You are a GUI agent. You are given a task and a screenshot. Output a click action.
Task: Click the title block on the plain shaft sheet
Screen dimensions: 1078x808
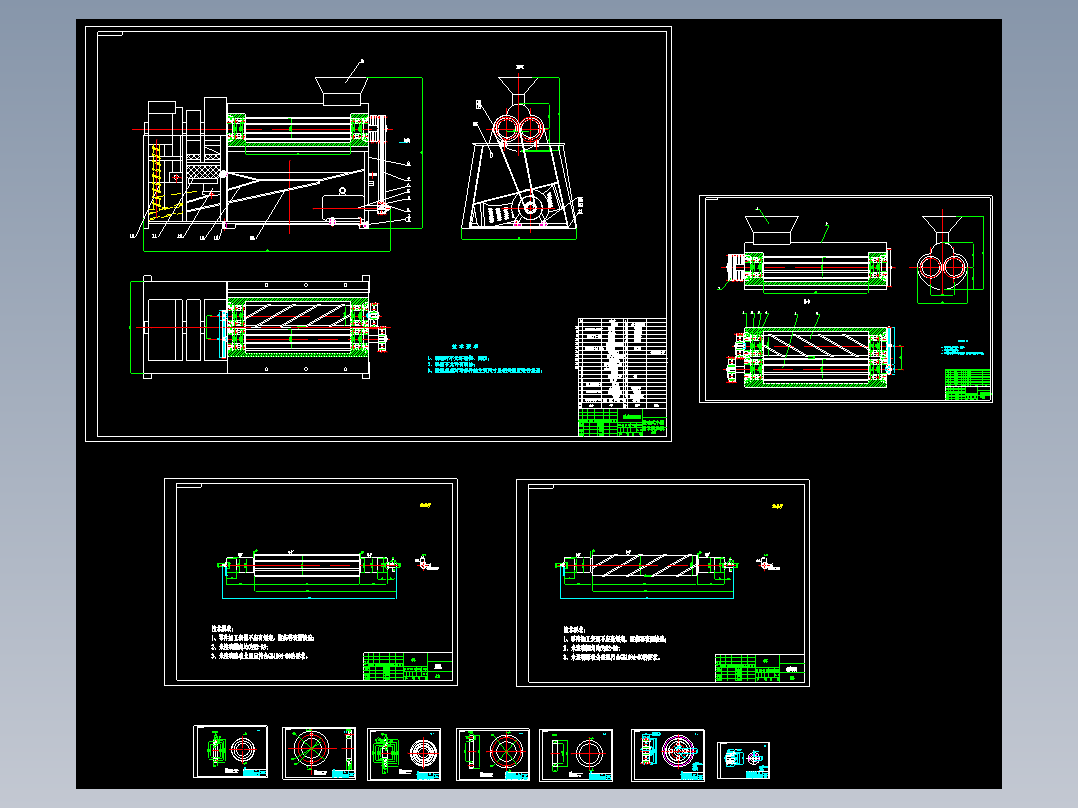[408, 666]
